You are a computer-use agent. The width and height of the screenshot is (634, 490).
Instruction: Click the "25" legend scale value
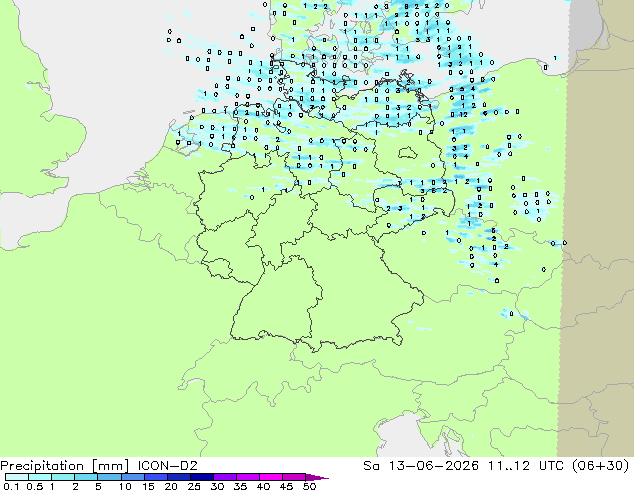[x=194, y=486]
